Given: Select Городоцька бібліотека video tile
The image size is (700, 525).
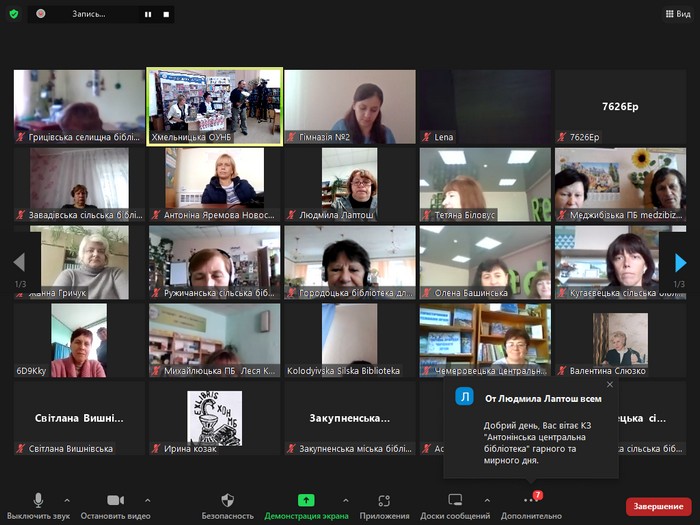Looking at the screenshot, I should tap(350, 262).
